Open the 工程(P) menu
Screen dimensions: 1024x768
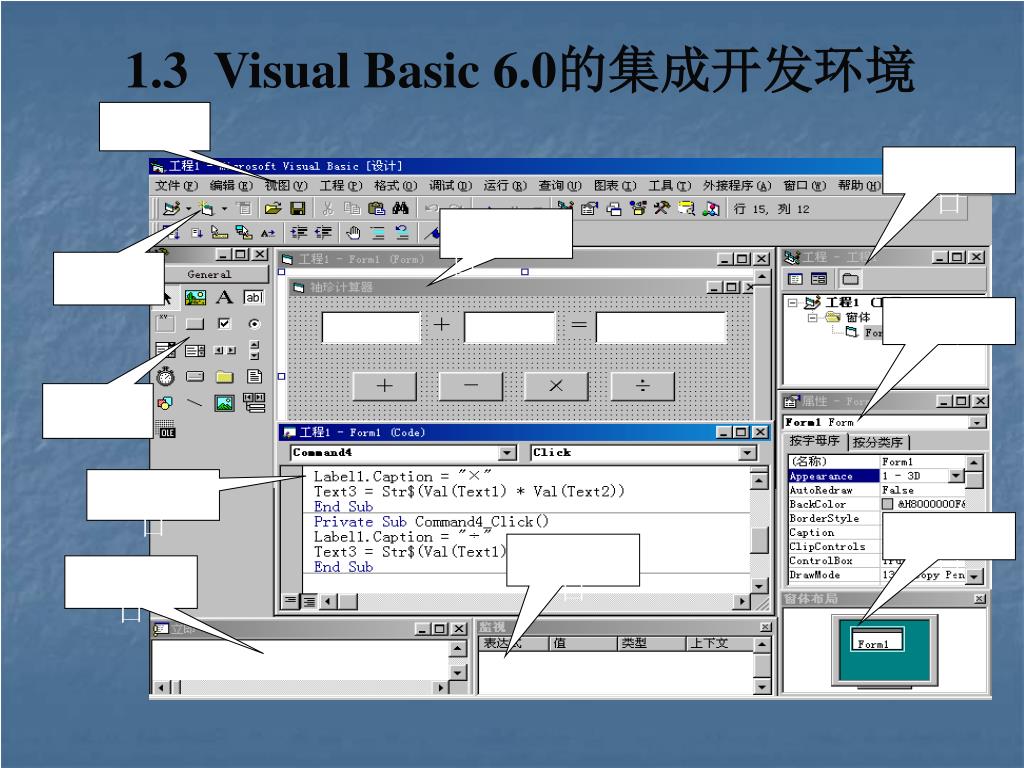341,185
